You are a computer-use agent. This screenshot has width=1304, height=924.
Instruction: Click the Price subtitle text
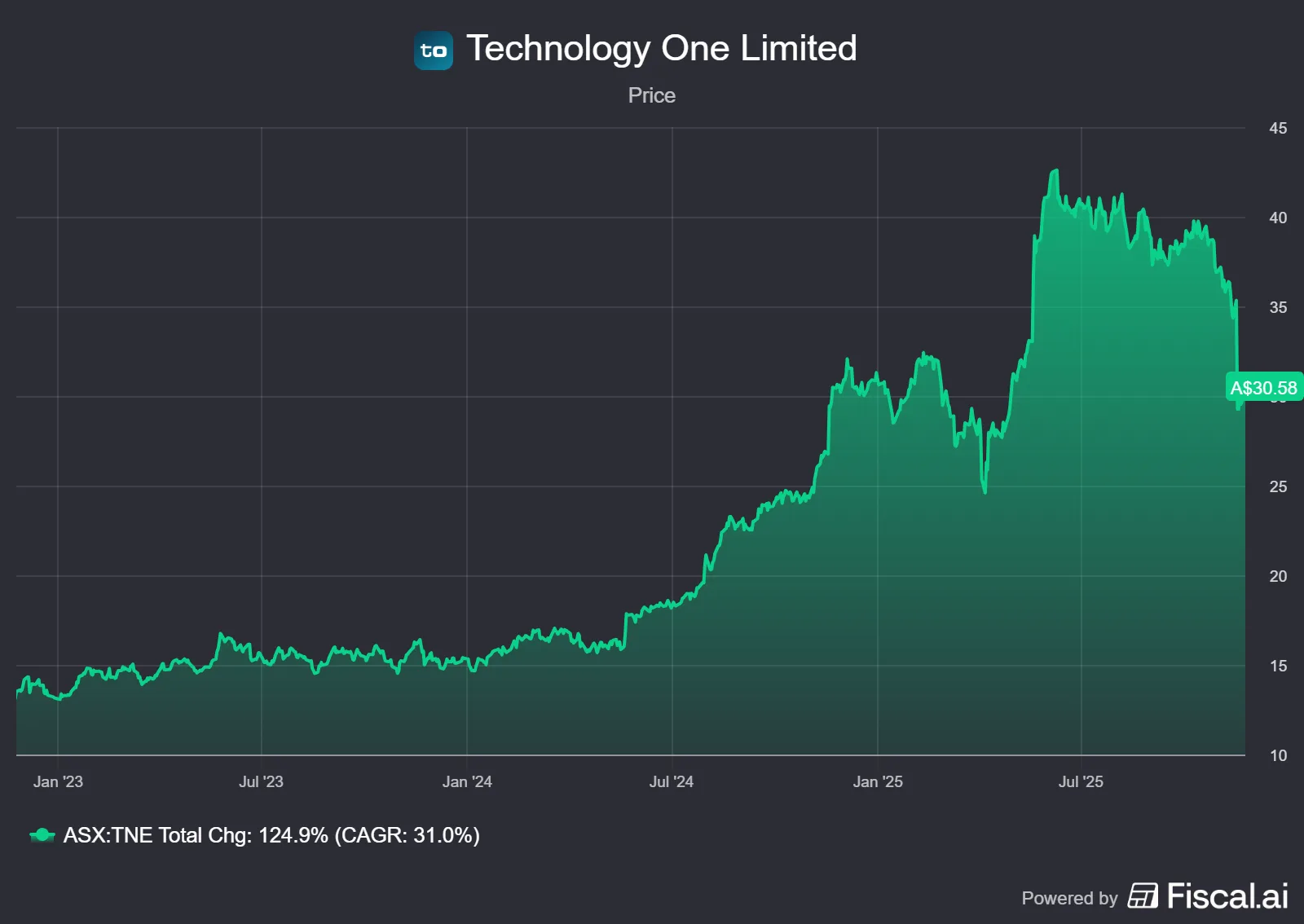click(651, 95)
